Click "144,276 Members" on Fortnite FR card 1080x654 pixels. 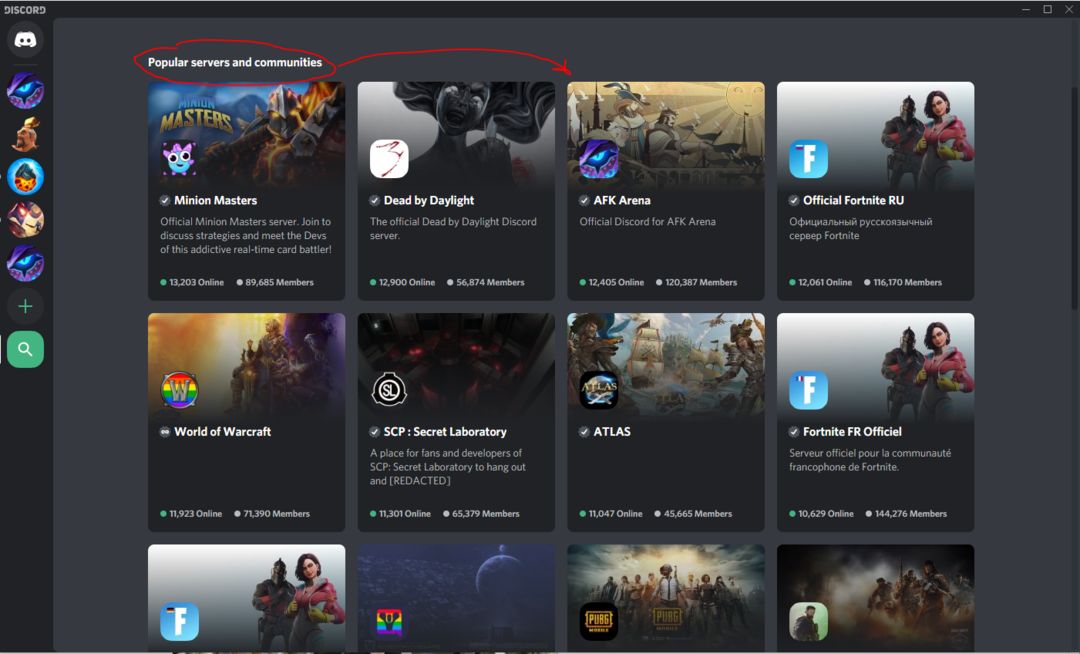[x=911, y=514]
